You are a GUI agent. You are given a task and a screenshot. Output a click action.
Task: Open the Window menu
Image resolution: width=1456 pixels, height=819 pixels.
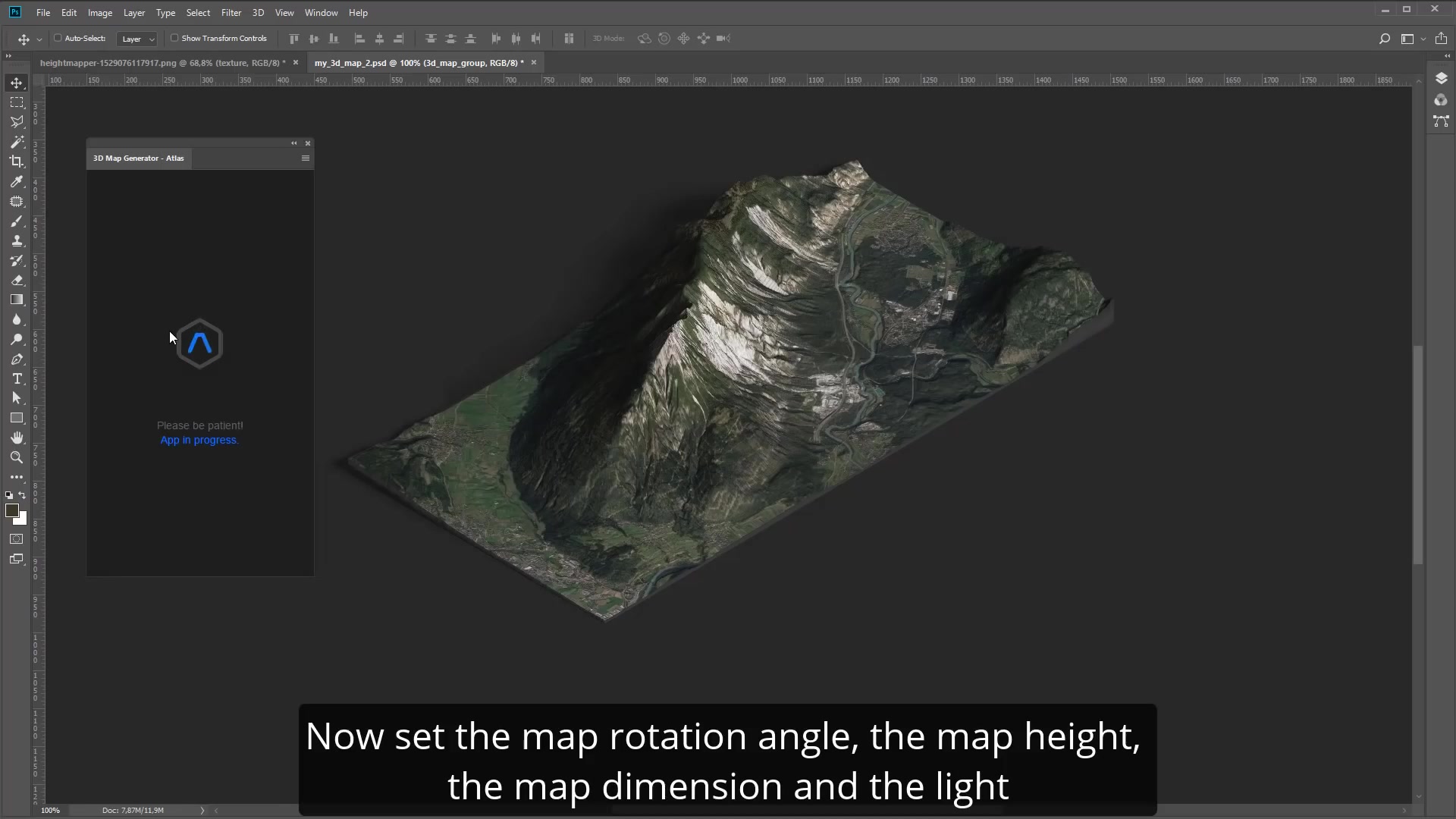(321, 12)
